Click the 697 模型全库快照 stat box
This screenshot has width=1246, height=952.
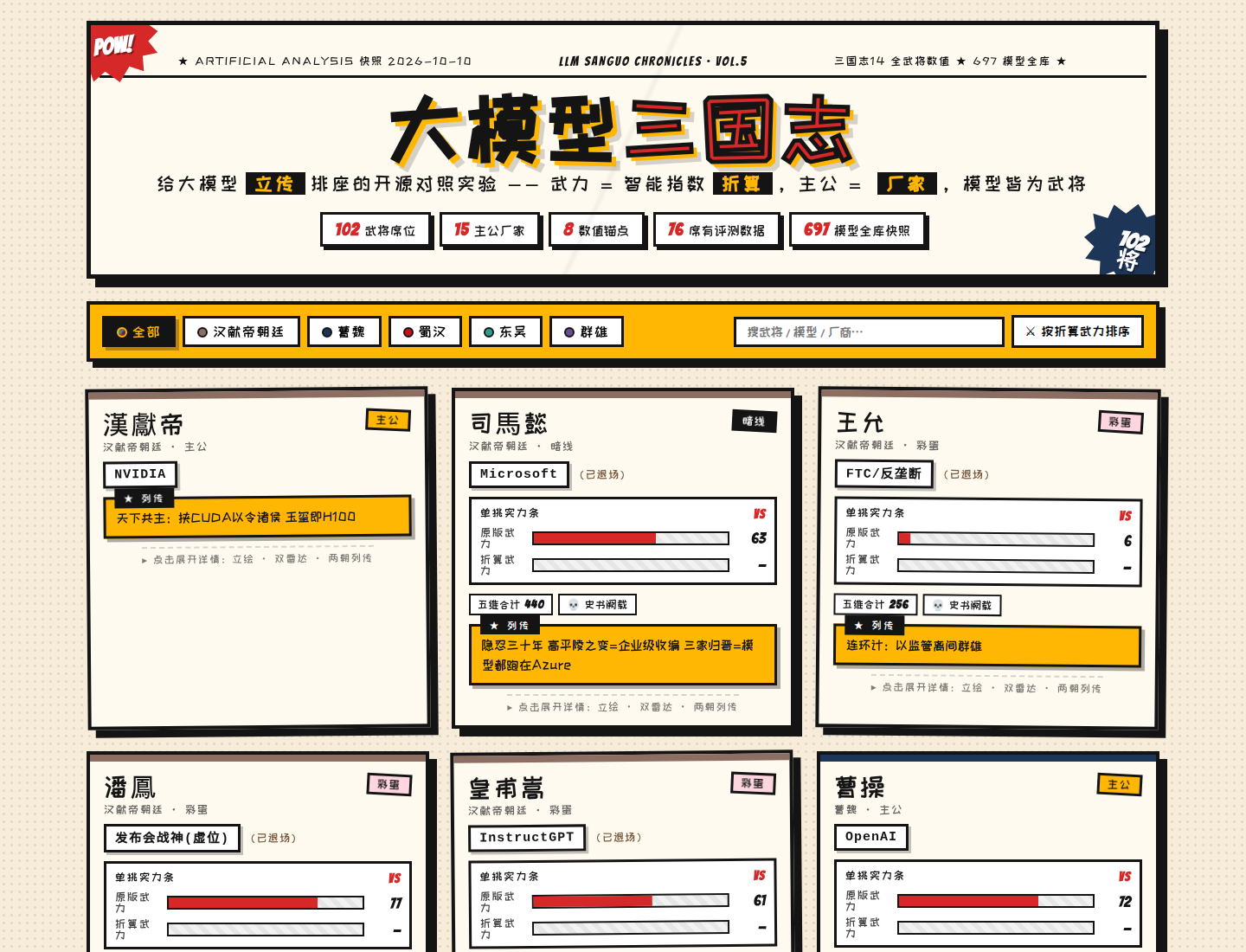pyautogui.click(x=857, y=230)
